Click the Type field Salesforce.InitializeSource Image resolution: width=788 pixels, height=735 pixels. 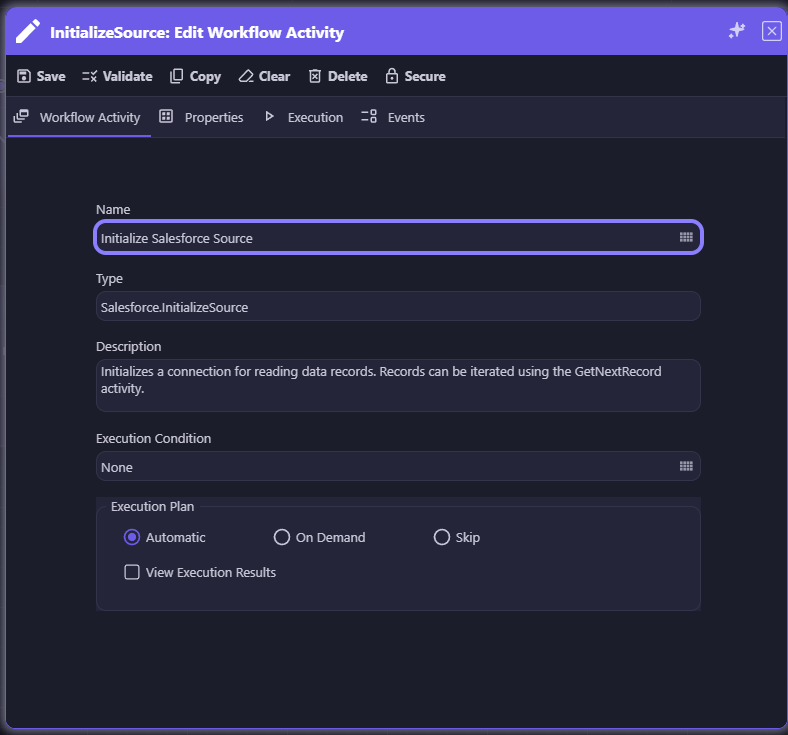point(398,306)
